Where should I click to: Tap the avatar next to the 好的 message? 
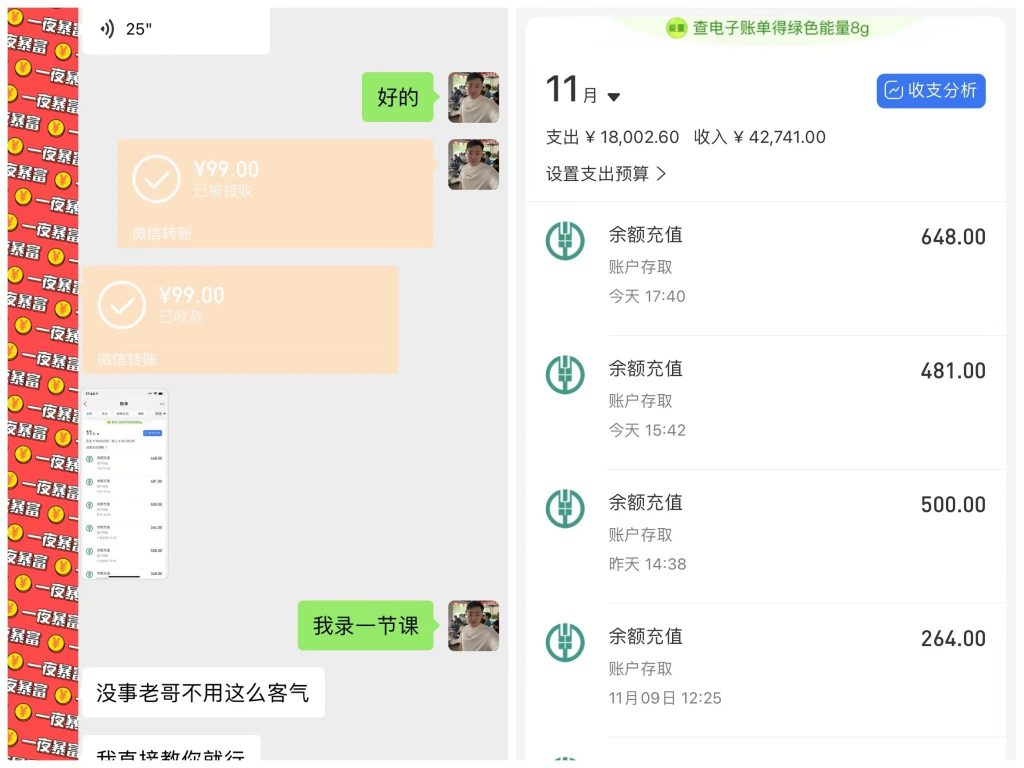tap(473, 97)
